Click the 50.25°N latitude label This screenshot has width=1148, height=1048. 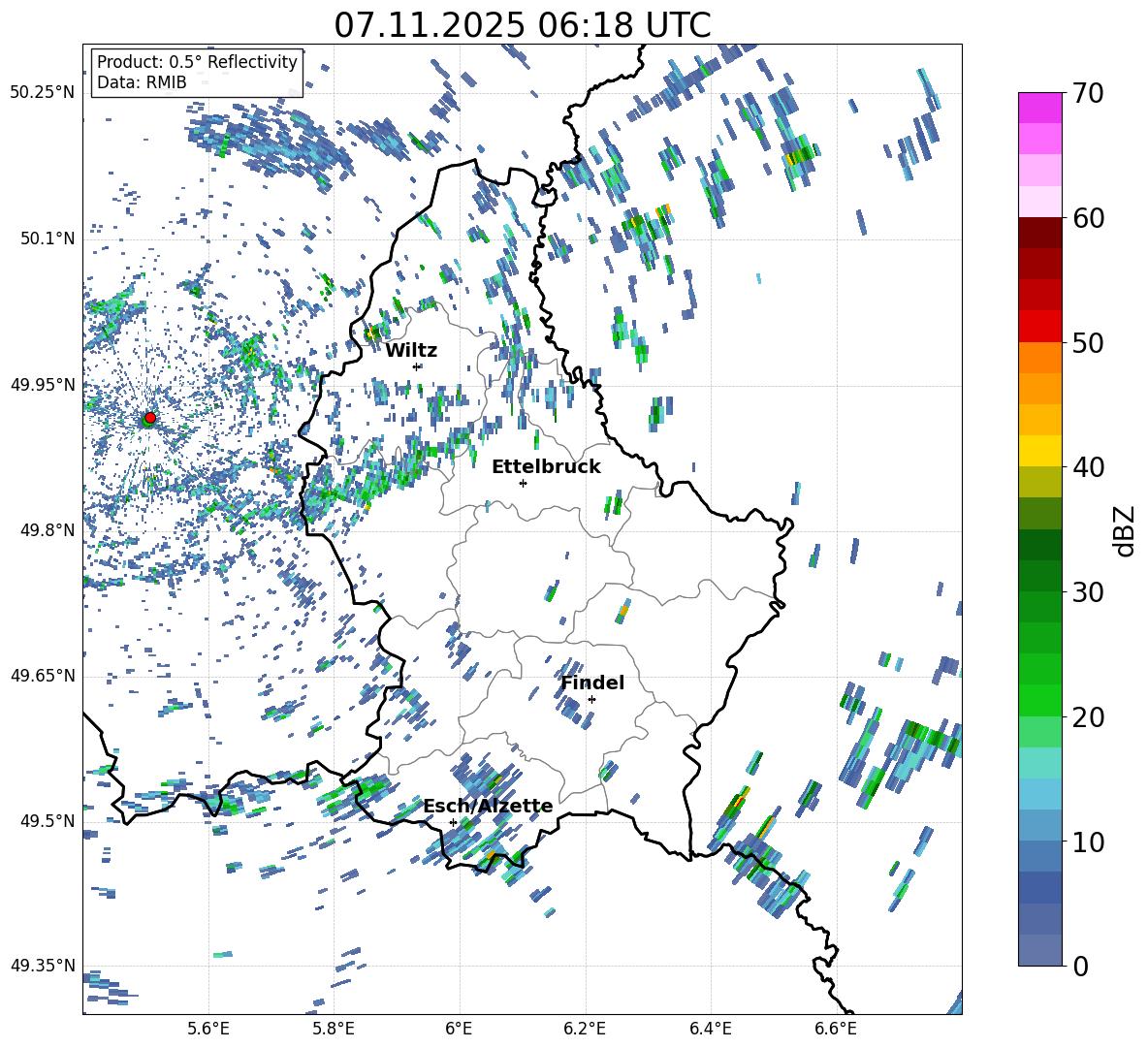(x=43, y=93)
